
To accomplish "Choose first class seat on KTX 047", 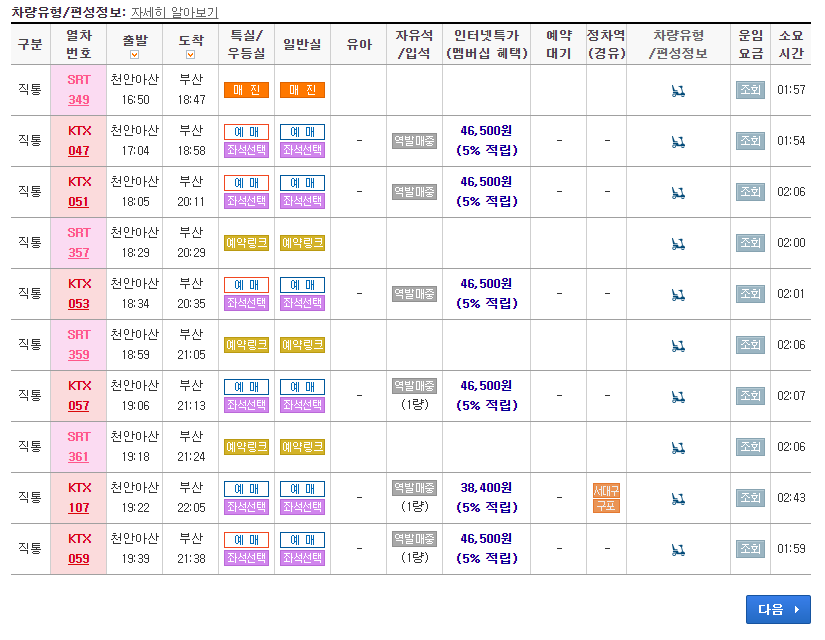I will point(246,150).
